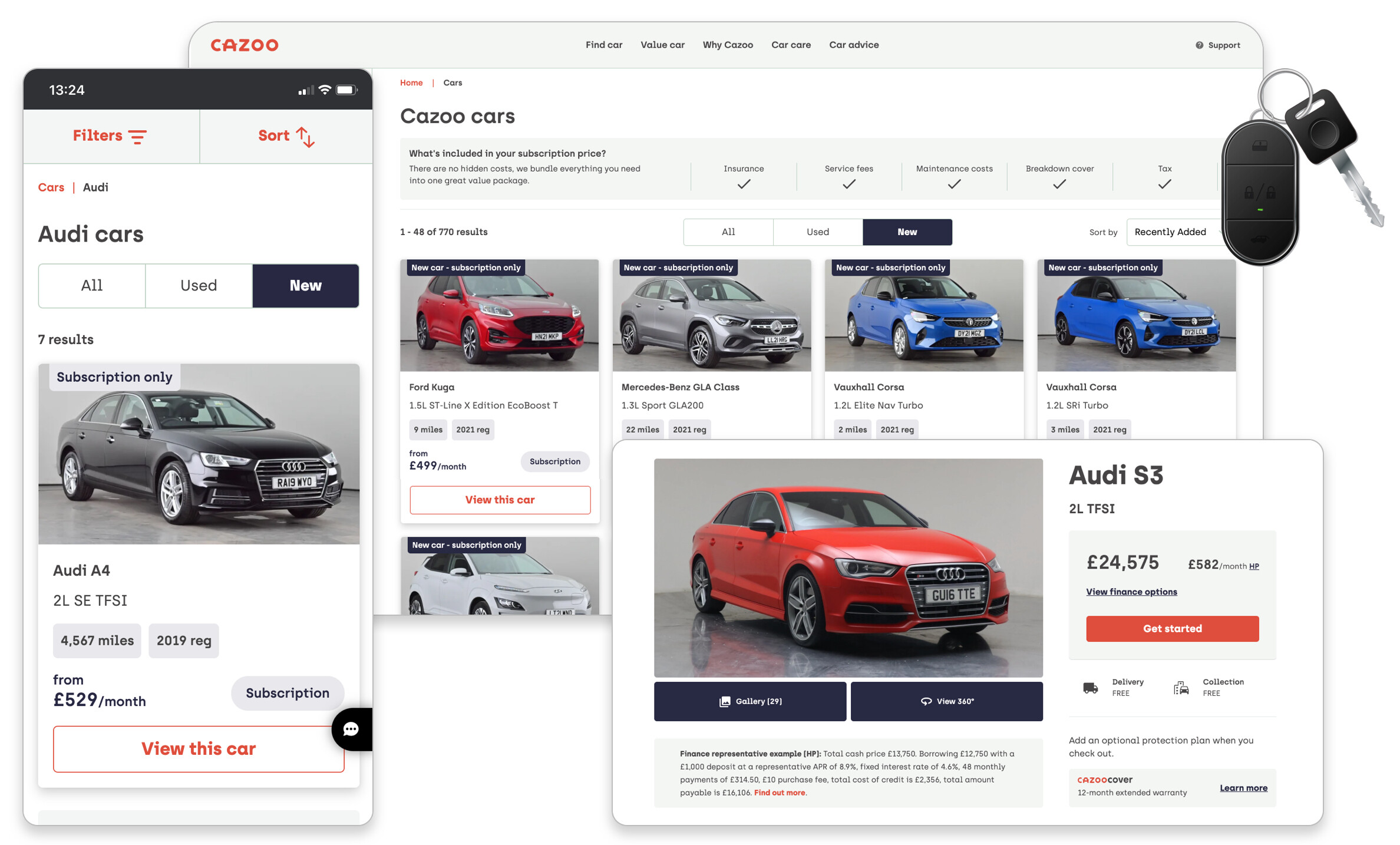Image resolution: width=1400 pixels, height=845 pixels.
Task: Open Why Cazoo menu
Action: click(x=728, y=45)
